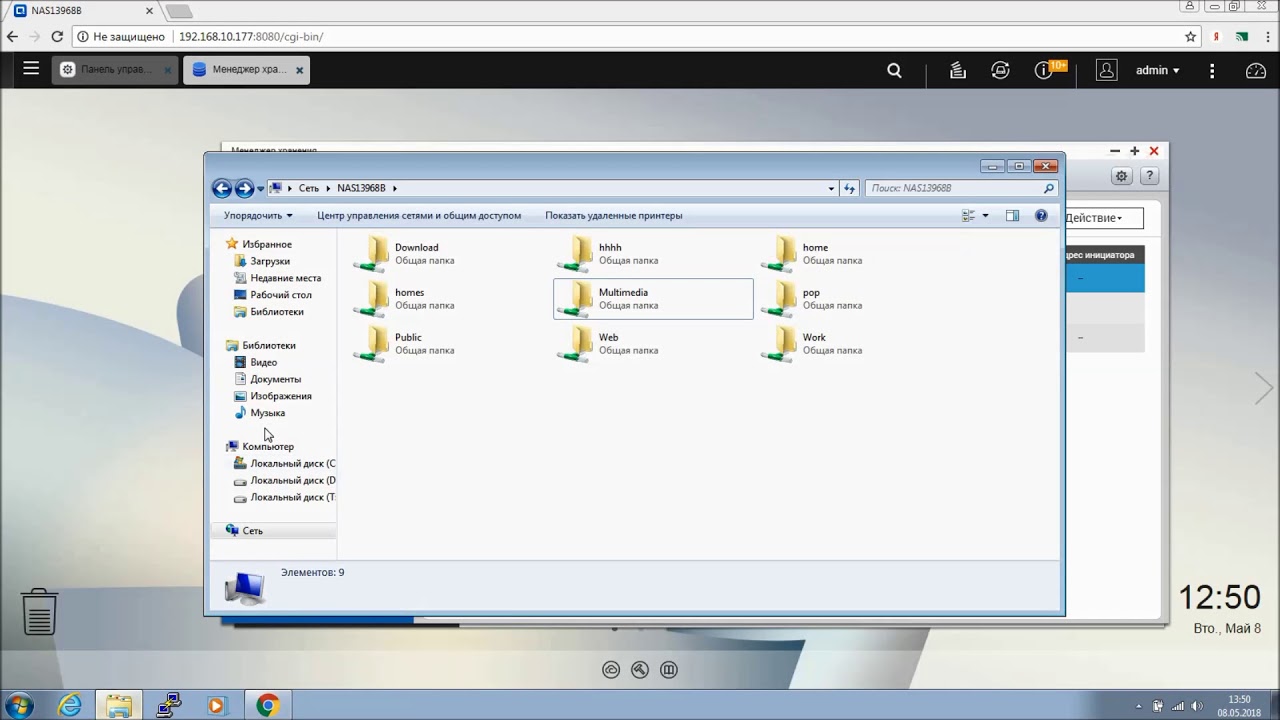The image size is (1280, 720).
Task: Refresh the Explorer address bar location
Action: point(850,188)
